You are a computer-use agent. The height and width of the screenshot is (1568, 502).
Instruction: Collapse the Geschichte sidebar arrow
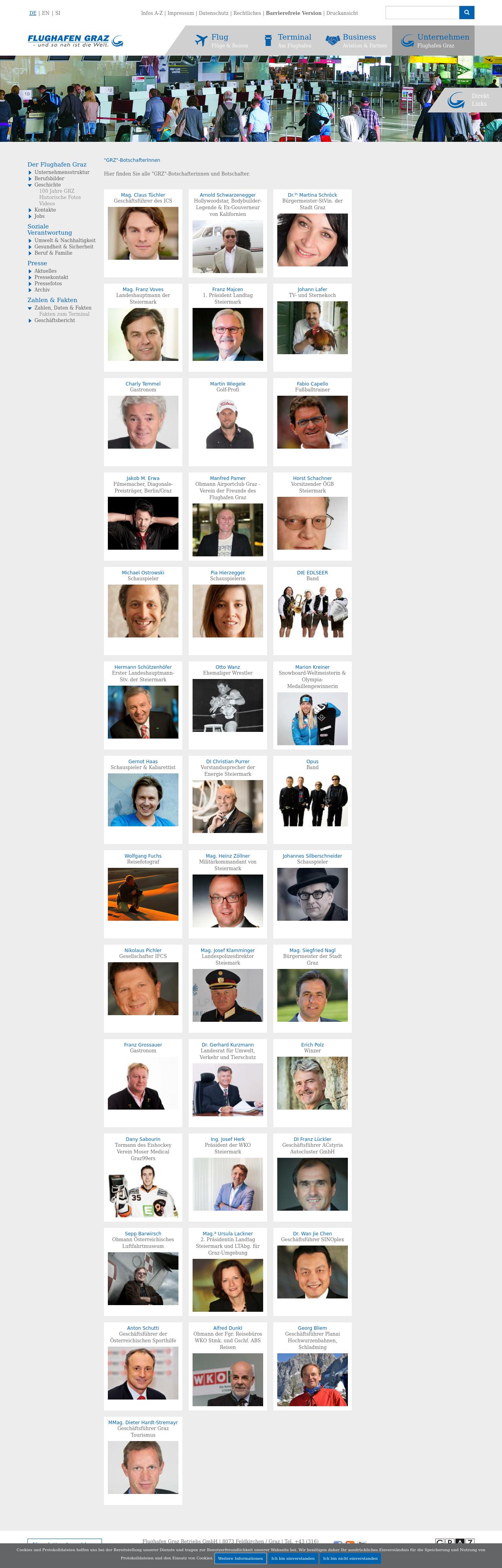(30, 185)
